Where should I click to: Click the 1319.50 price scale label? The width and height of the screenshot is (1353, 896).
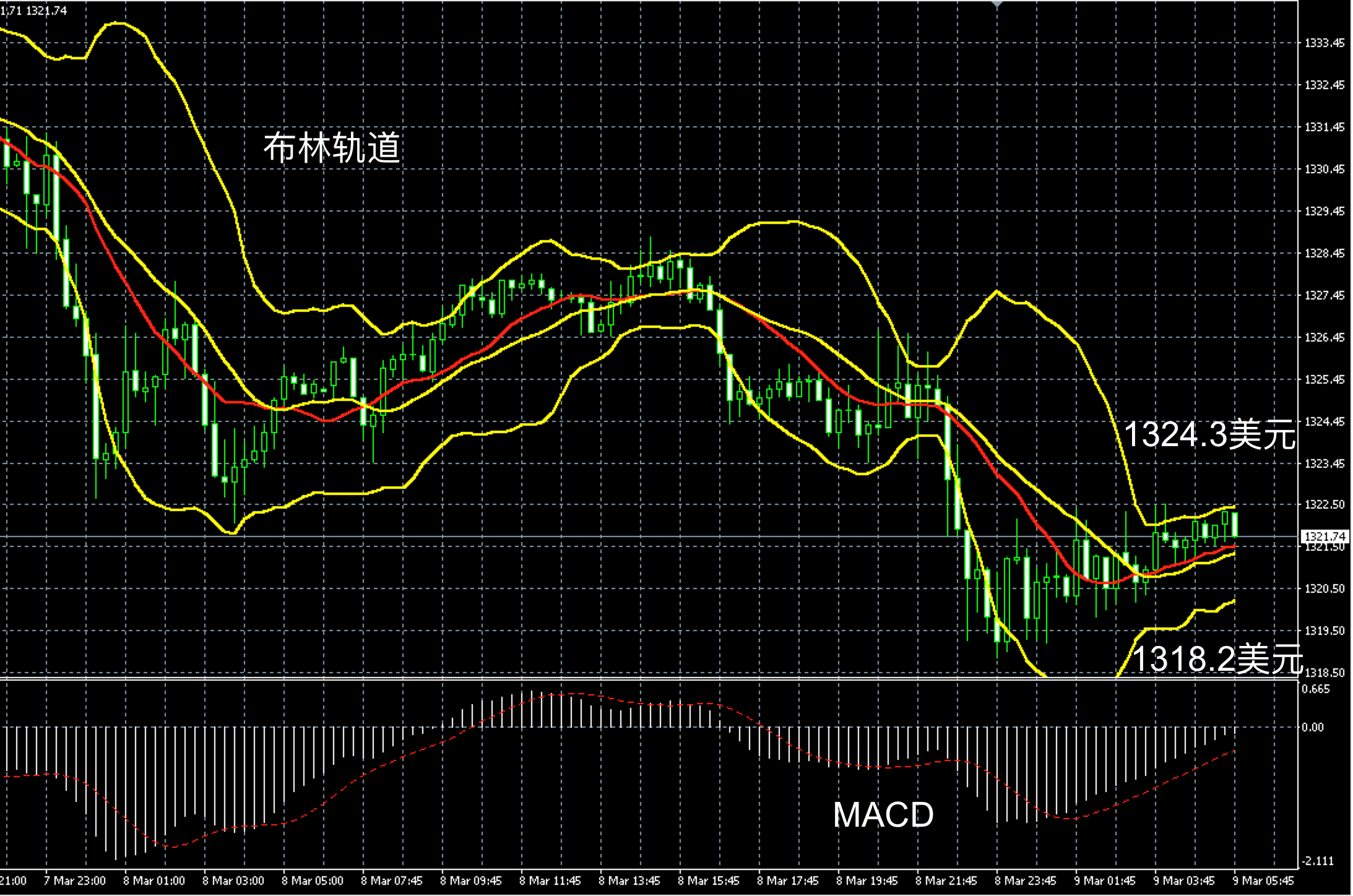[x=1325, y=631]
